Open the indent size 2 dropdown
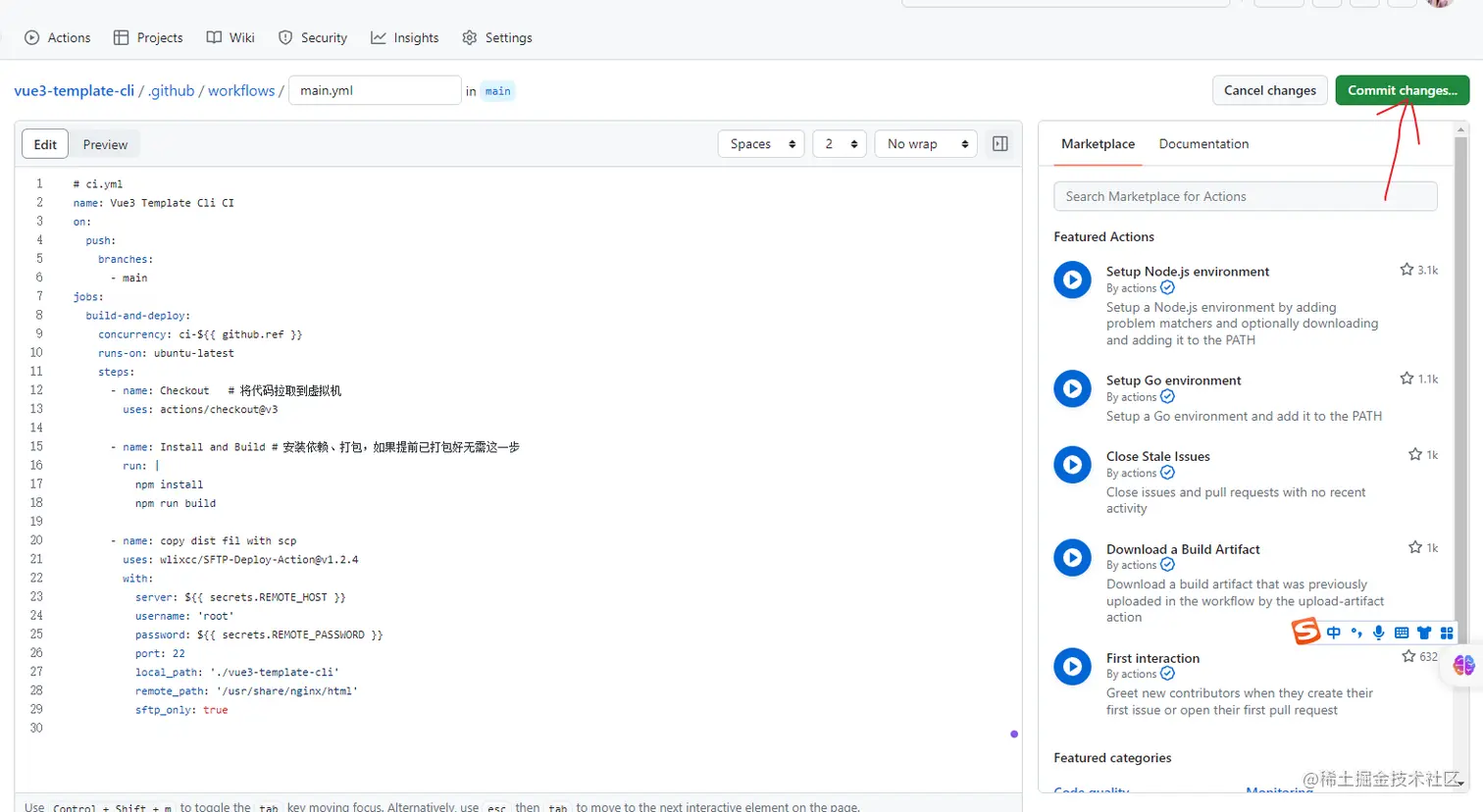 pyautogui.click(x=840, y=144)
